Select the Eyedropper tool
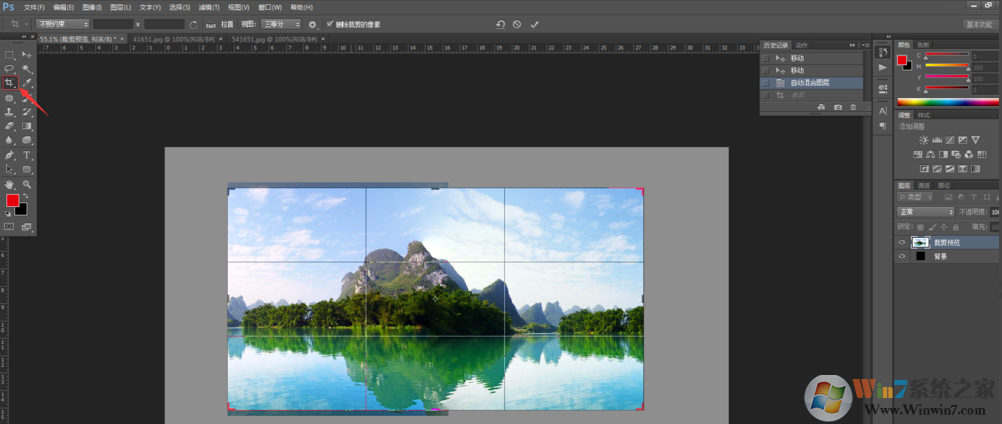Image resolution: width=1002 pixels, height=424 pixels. [27, 82]
